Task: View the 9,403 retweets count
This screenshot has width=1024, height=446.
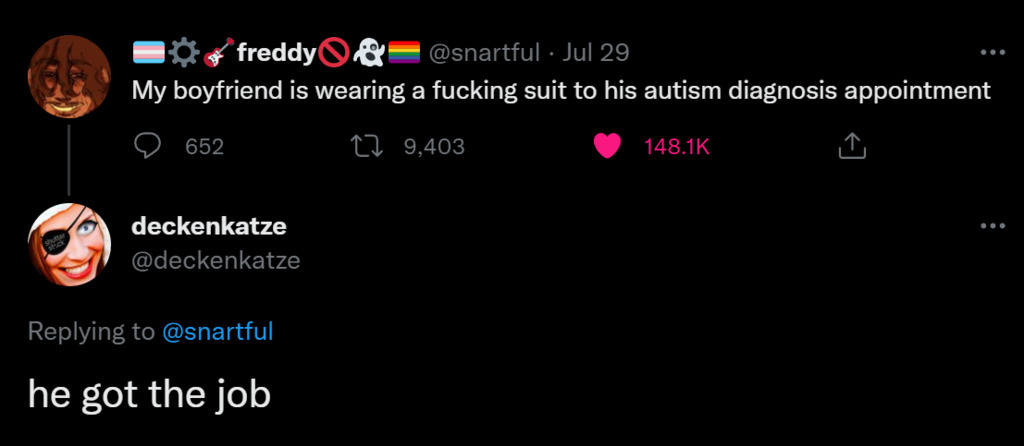Action: tap(434, 147)
